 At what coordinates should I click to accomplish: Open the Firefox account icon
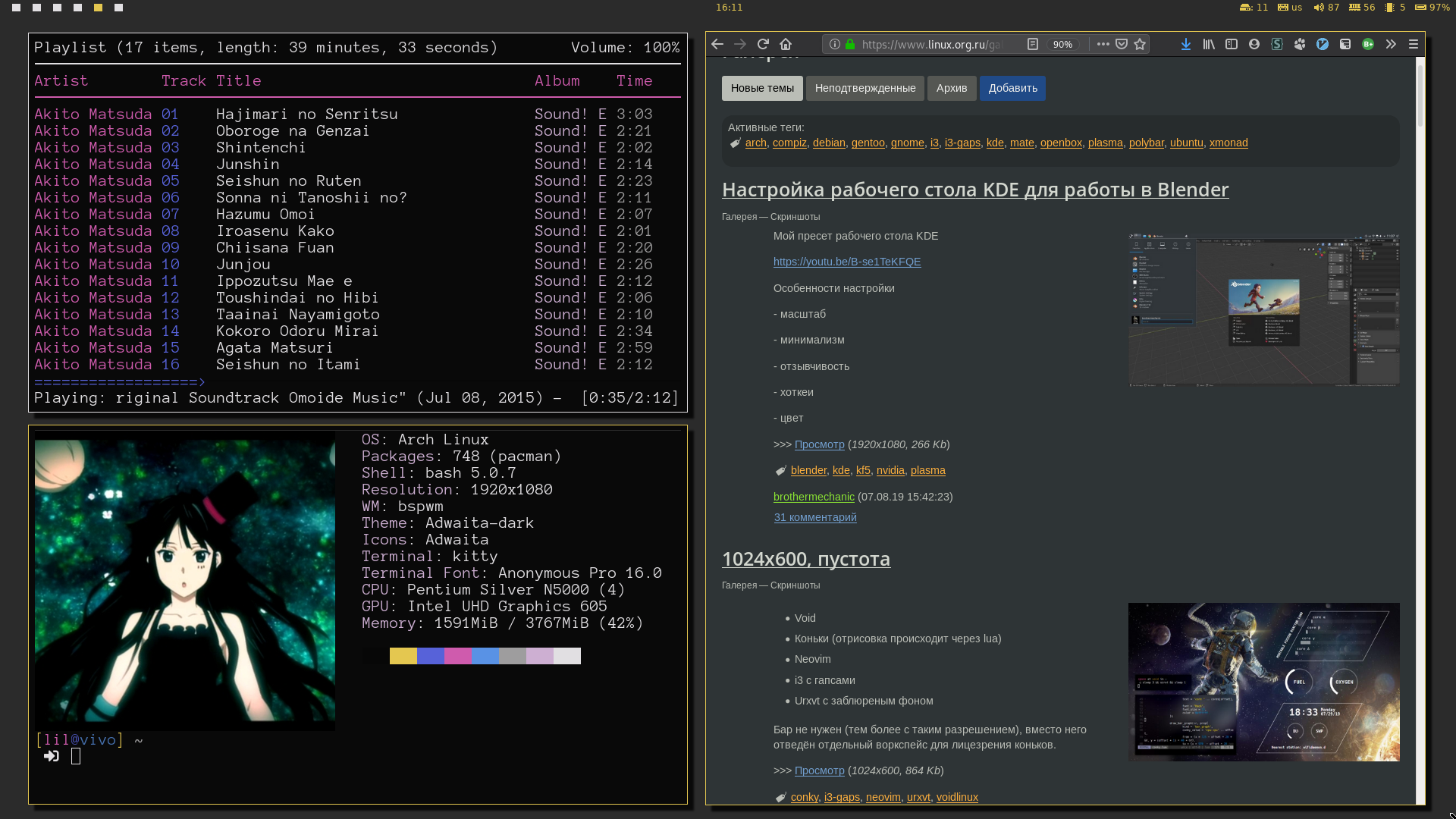click(1254, 44)
